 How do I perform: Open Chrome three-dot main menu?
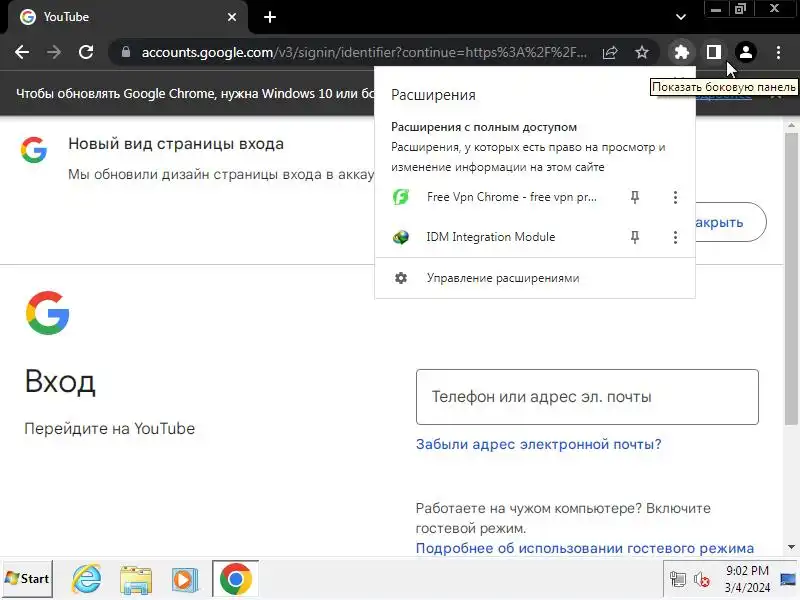pos(778,52)
